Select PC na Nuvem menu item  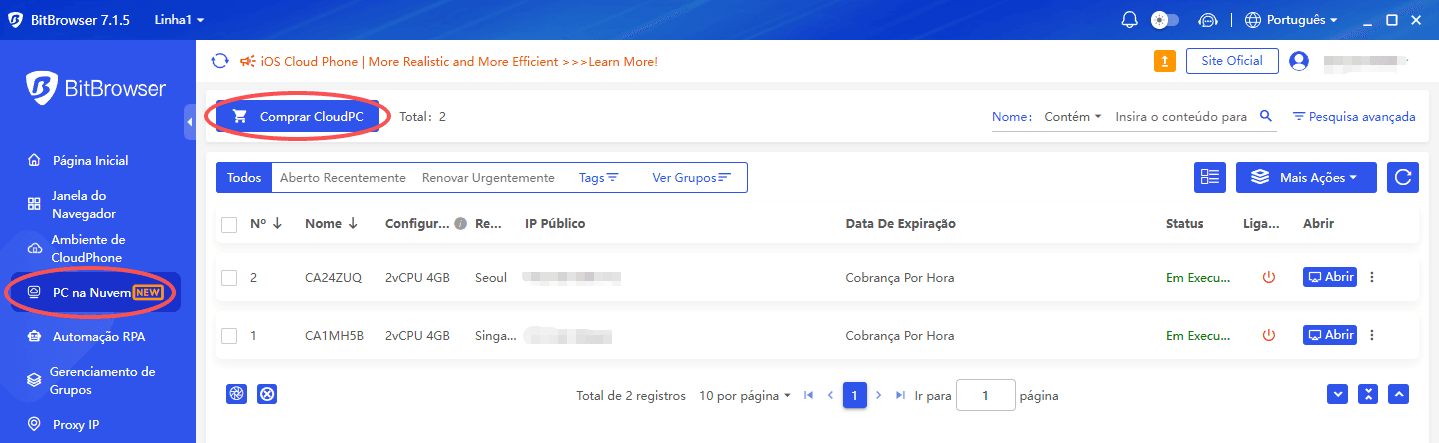click(96, 292)
